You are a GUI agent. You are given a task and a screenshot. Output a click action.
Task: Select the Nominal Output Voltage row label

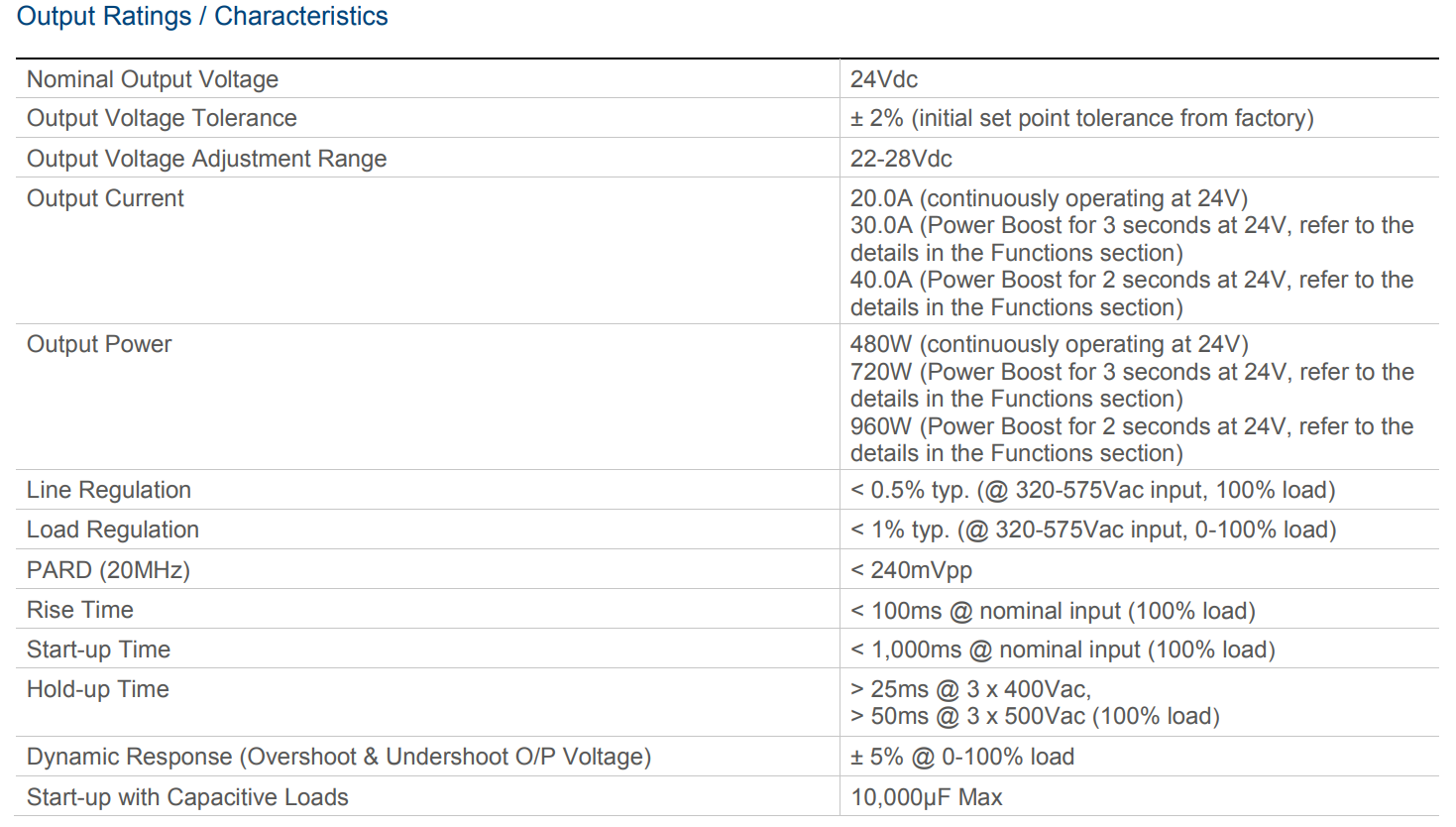[x=153, y=79]
